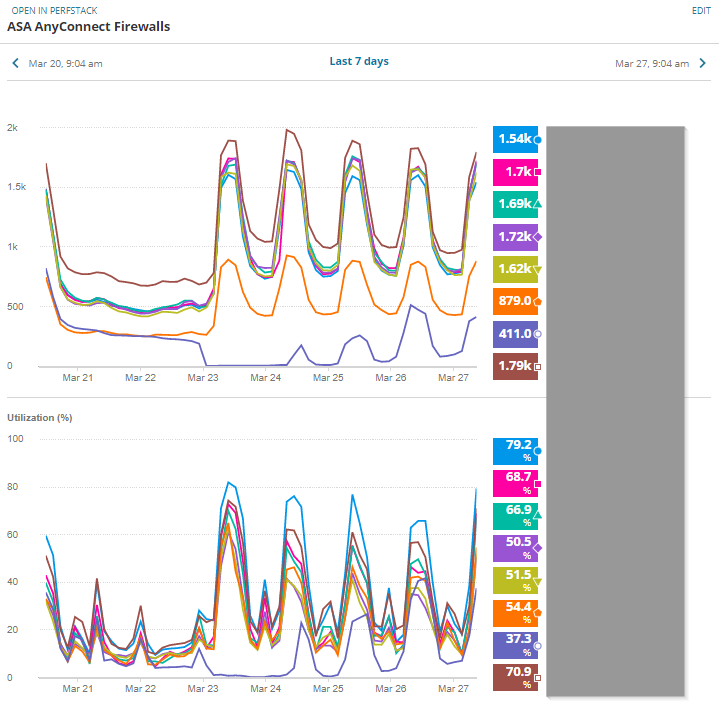Click the EDIT link
Image resolution: width=719 pixels, height=707 pixels.
pos(701,11)
